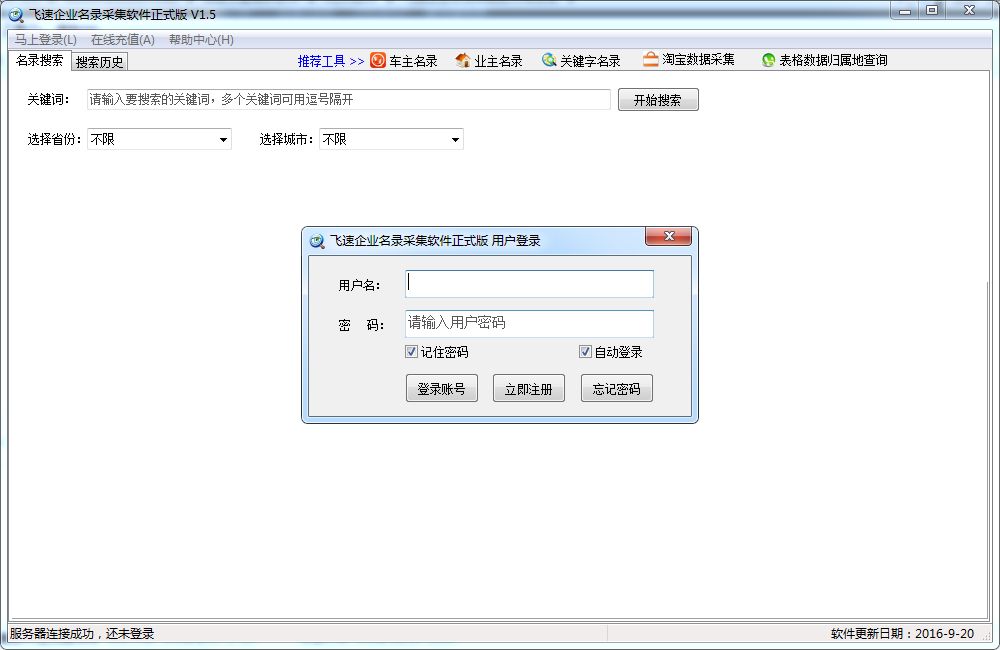This screenshot has height=650, width=1000.
Task: Focus the 关键词 search input field
Action: (349, 100)
